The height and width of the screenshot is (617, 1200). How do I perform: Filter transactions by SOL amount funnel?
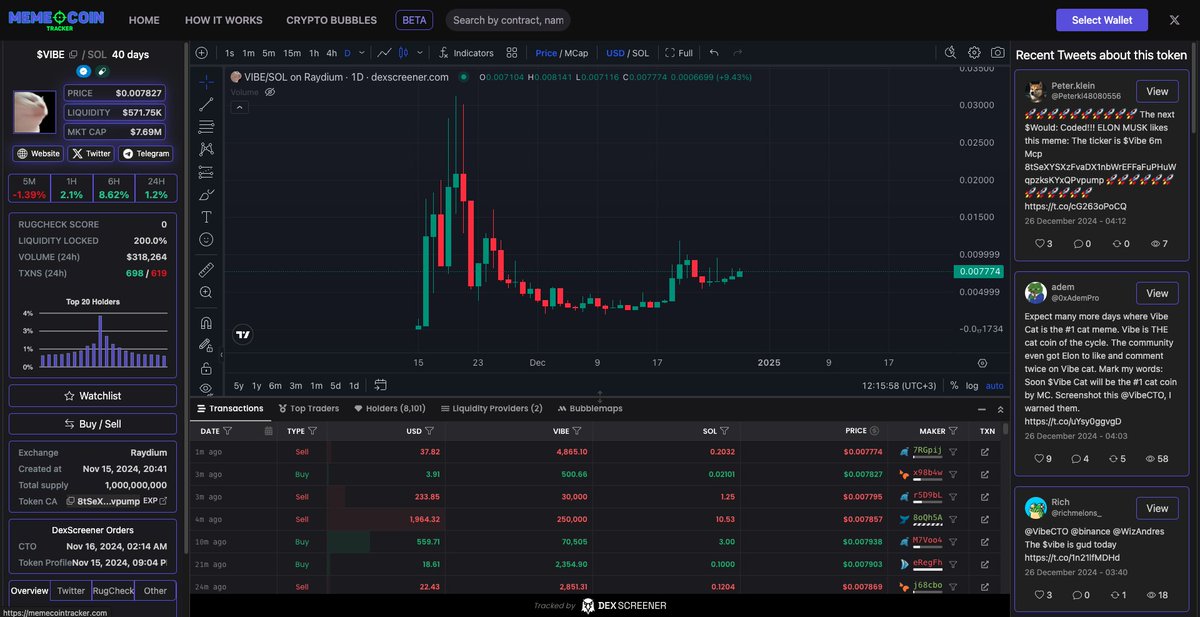tap(726, 431)
